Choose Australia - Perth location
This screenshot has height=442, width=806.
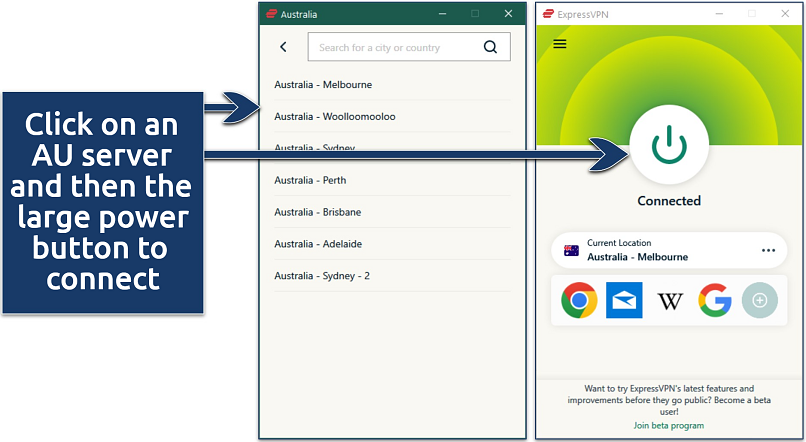tap(392, 180)
